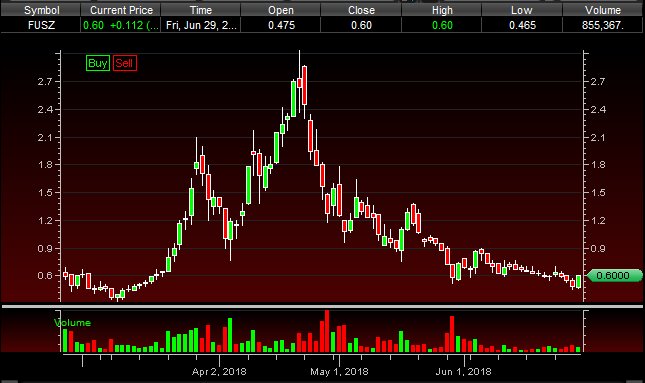Click the Volume panel label

(73, 323)
